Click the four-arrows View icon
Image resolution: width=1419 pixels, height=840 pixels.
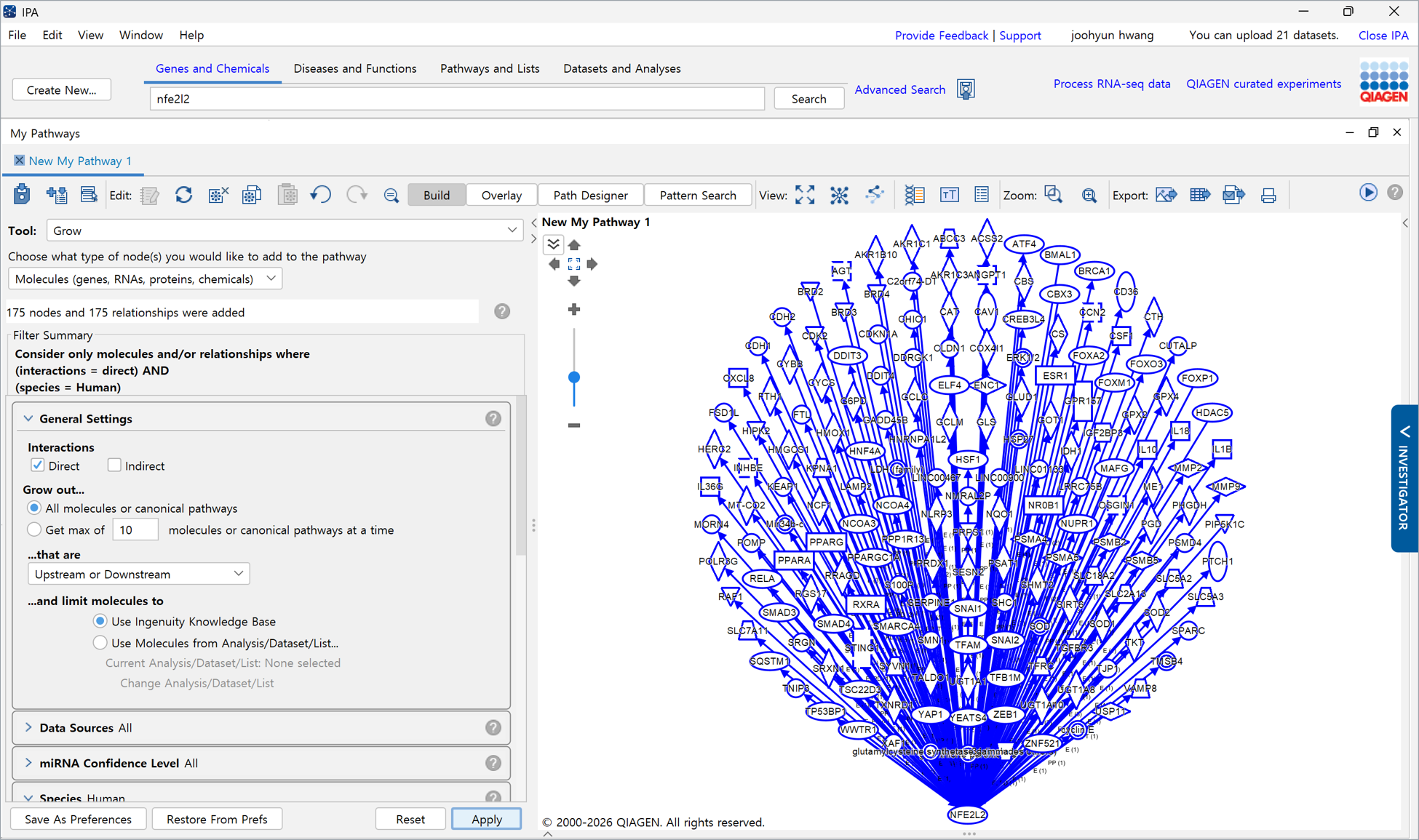pos(805,195)
